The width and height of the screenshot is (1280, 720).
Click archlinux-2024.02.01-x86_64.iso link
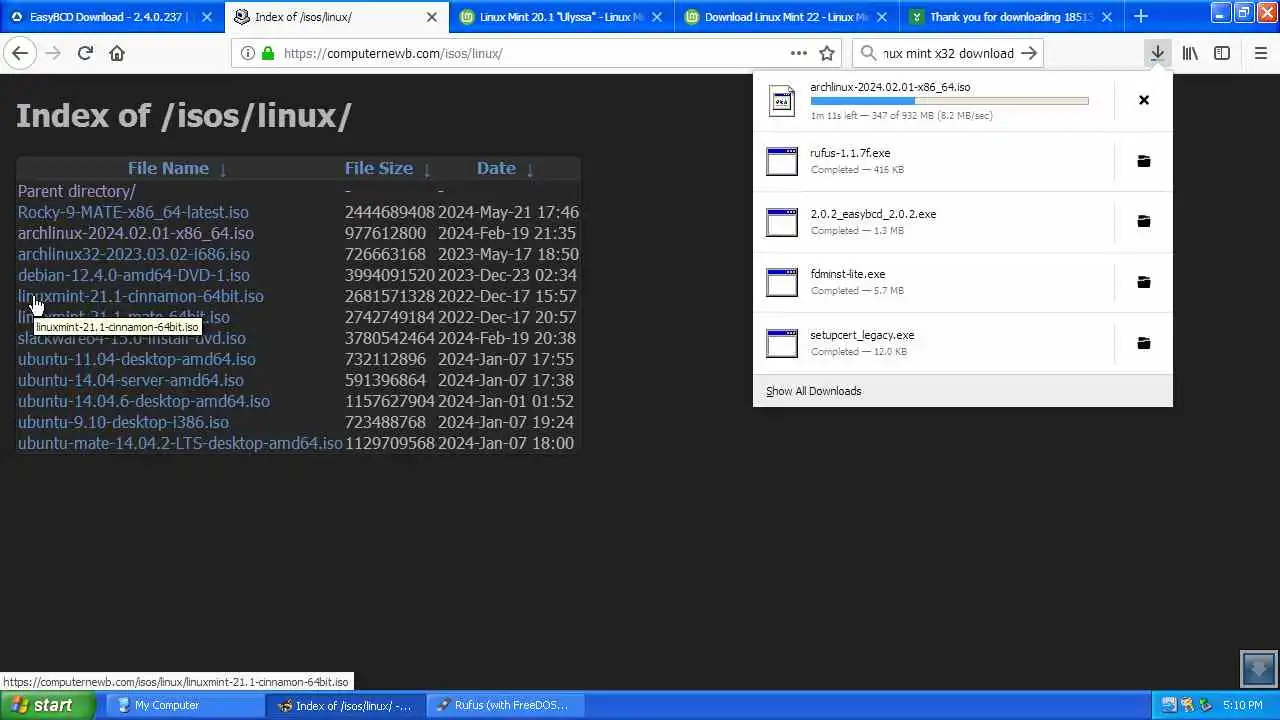[136, 233]
